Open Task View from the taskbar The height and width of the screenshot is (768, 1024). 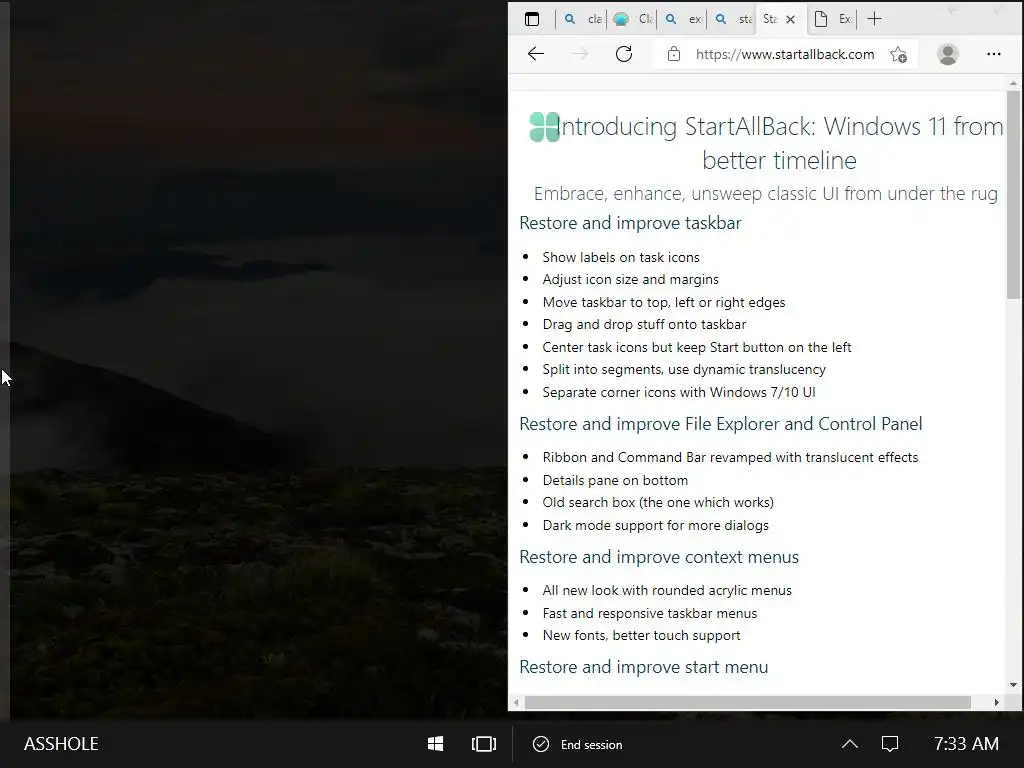(484, 744)
